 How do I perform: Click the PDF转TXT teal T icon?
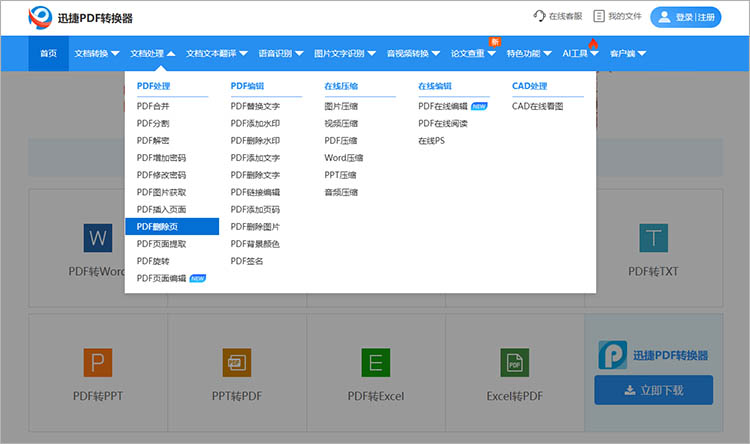653,238
